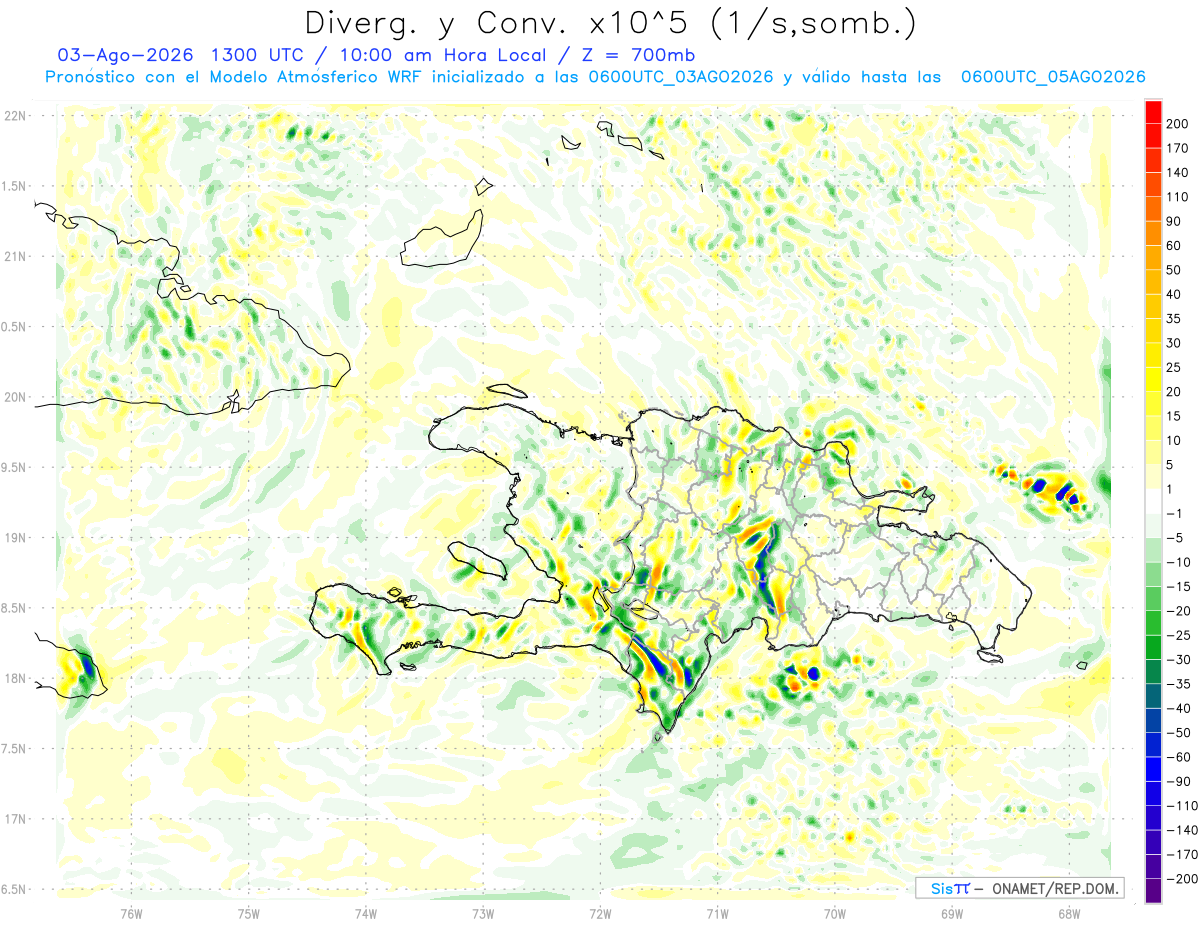Click the -110 color scale label

pos(1181,806)
